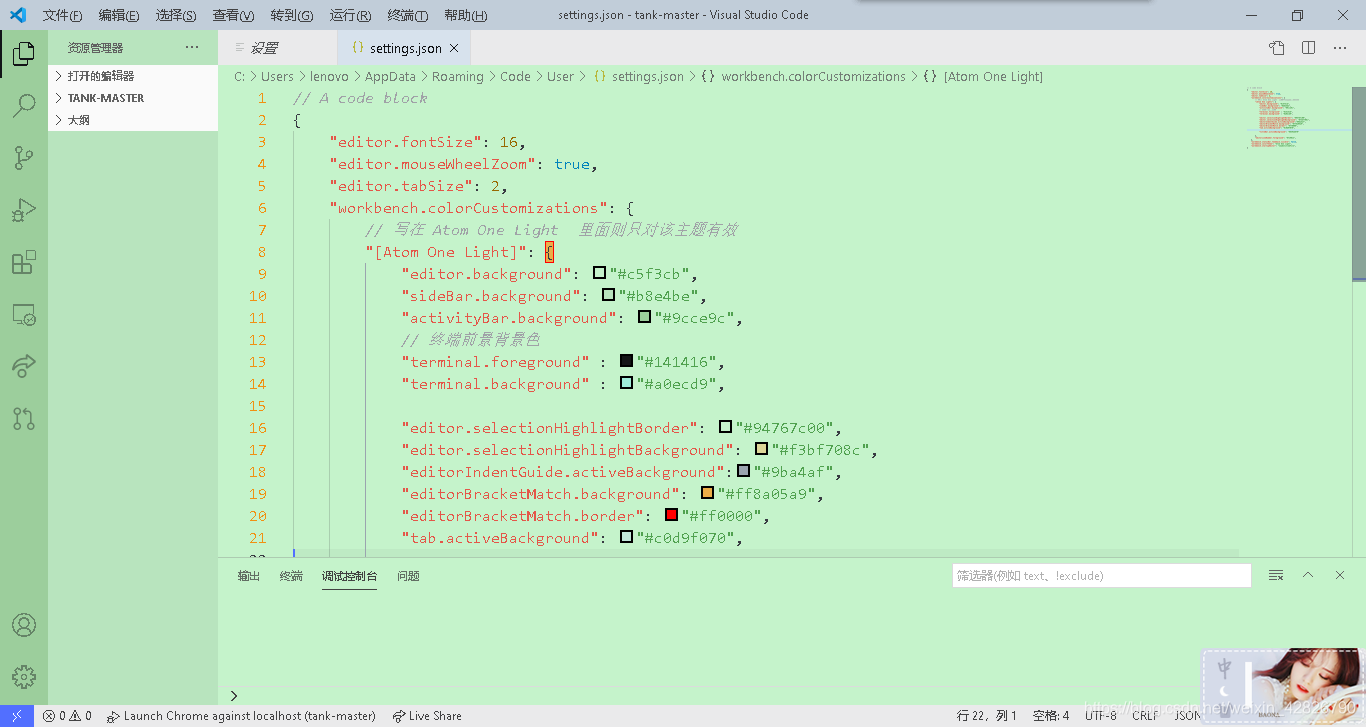Split the editor to the right

(x=1308, y=48)
